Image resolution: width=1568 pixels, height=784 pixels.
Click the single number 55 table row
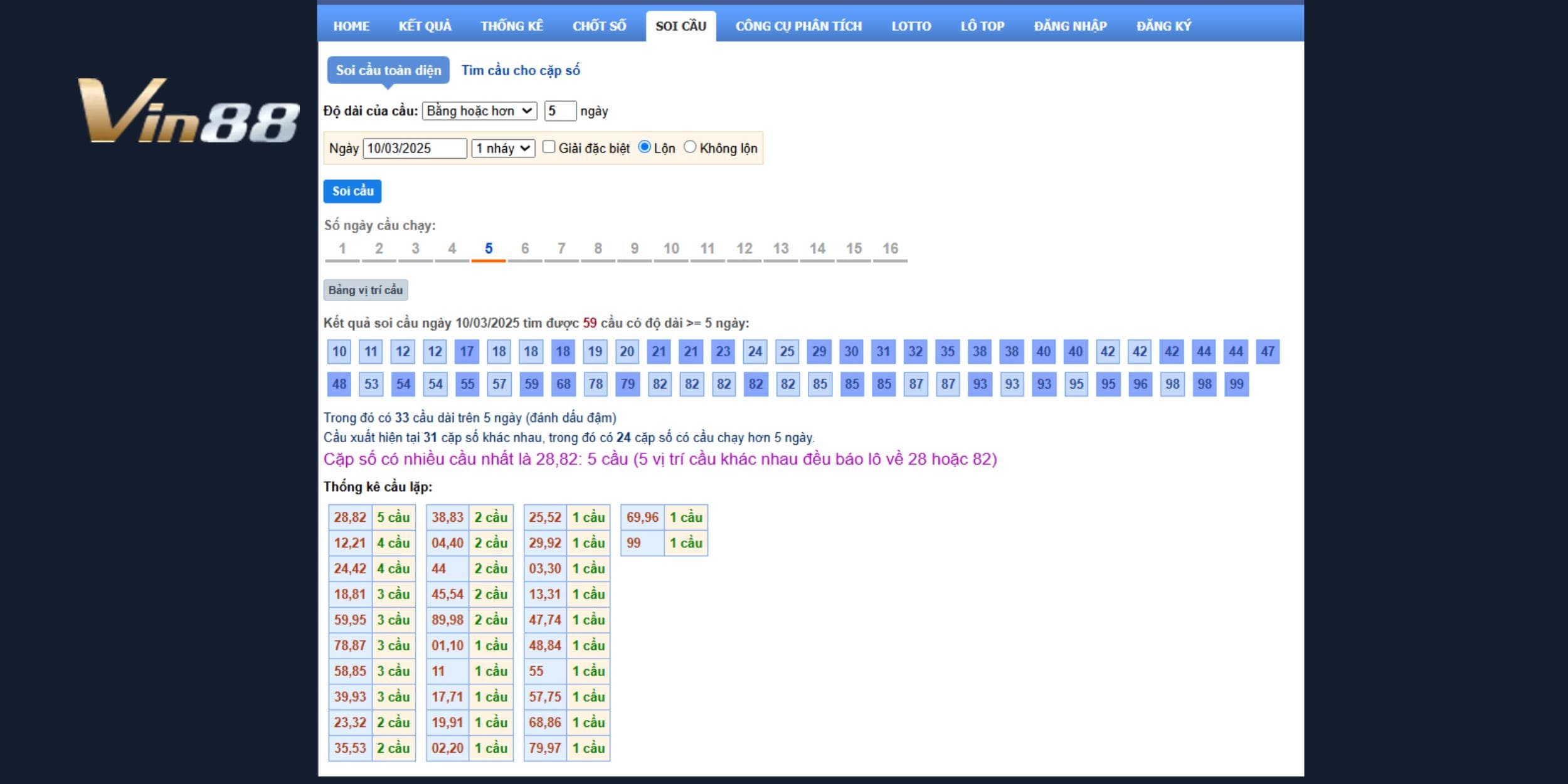pos(567,672)
